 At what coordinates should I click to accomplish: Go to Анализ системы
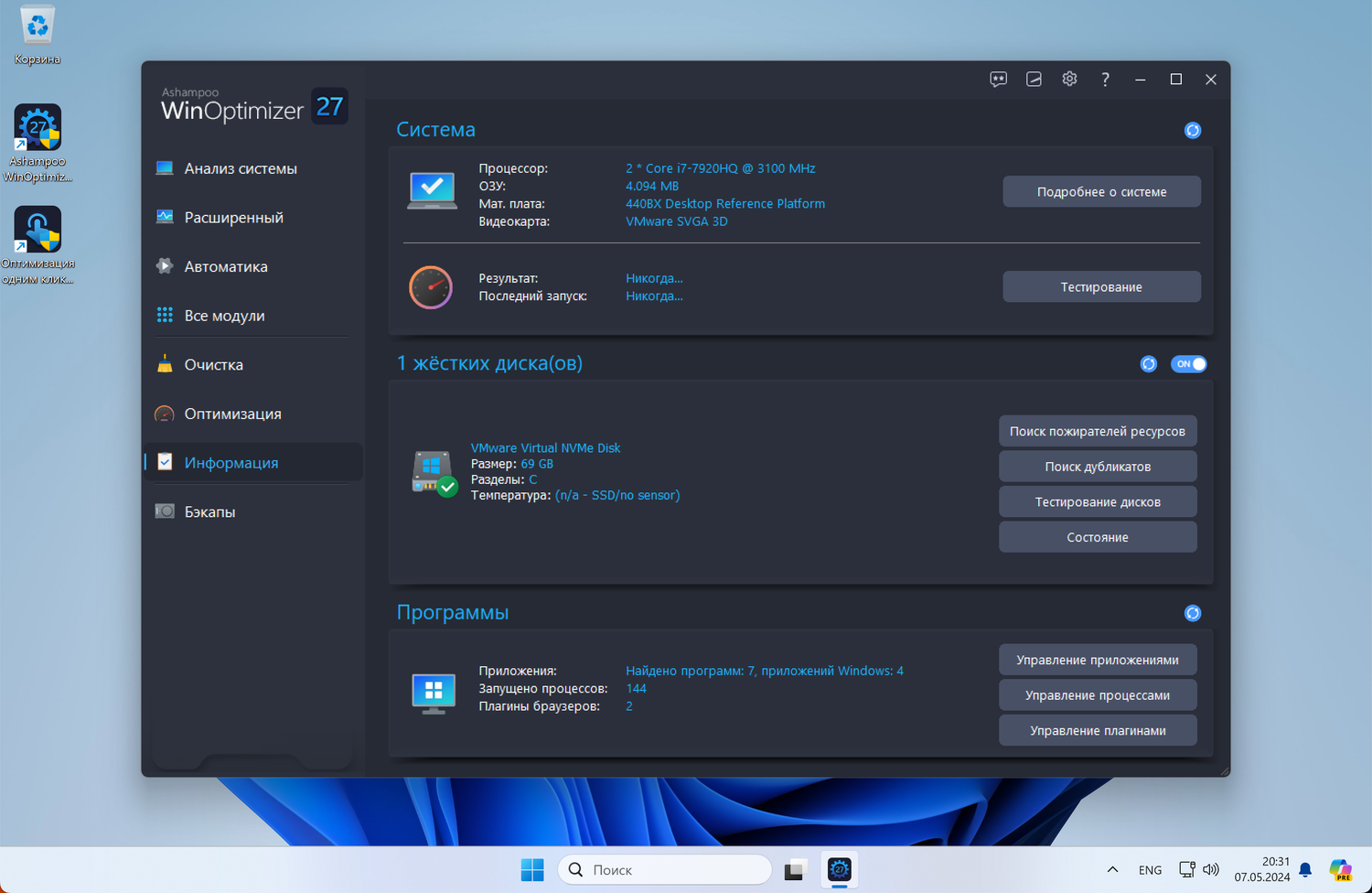pyautogui.click(x=253, y=168)
